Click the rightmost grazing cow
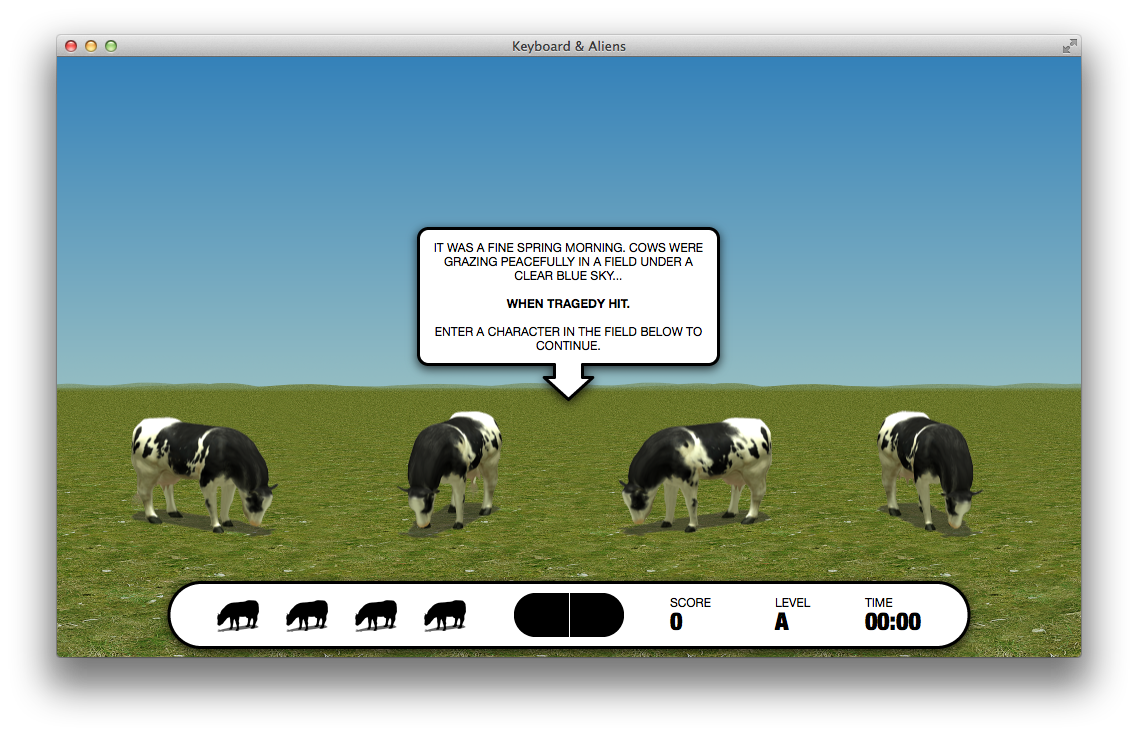The width and height of the screenshot is (1138, 736). coord(928,470)
